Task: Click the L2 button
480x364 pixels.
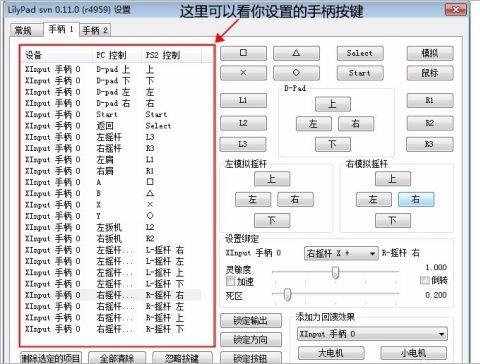Action: click(x=243, y=123)
